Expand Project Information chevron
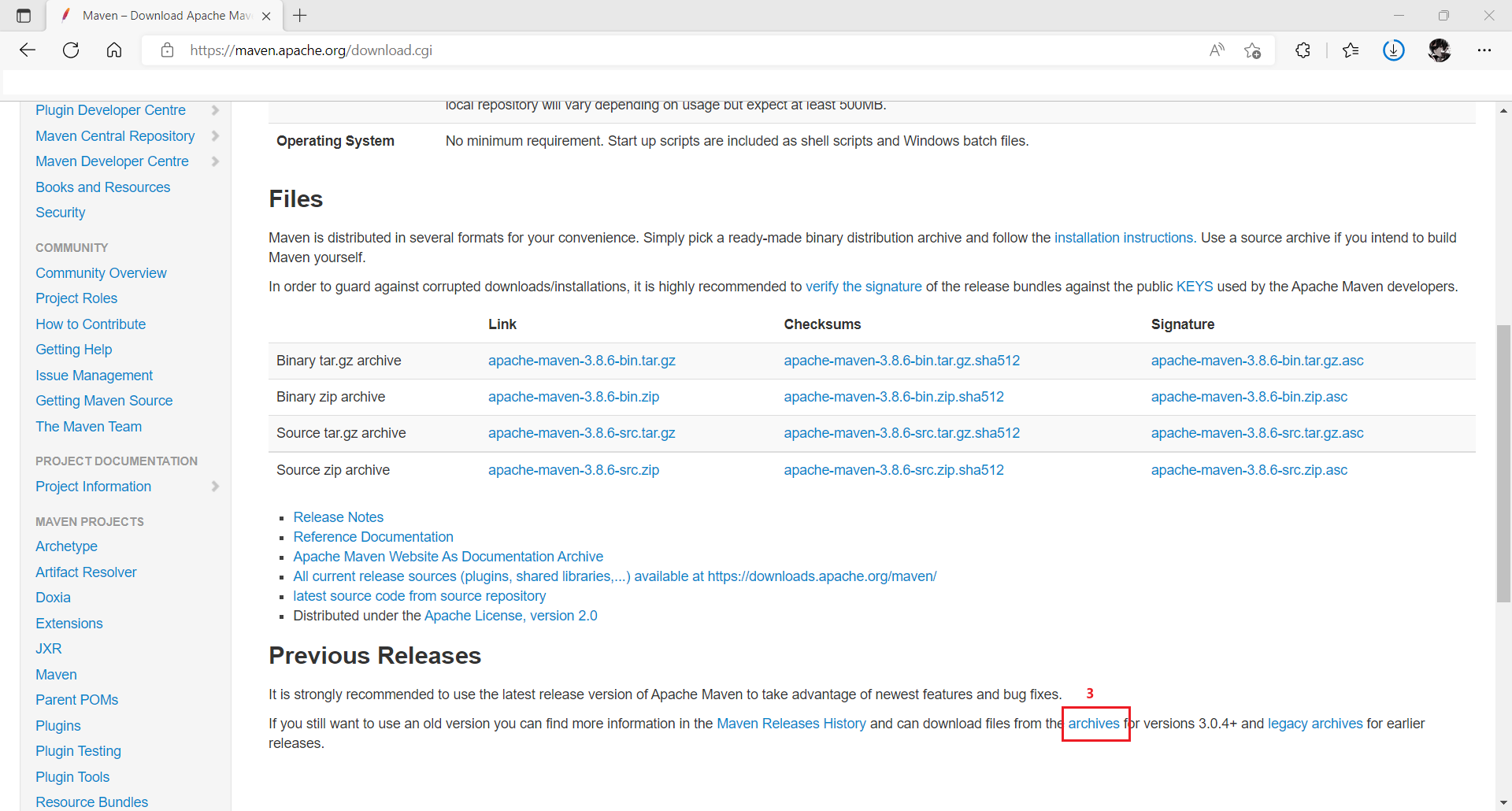The width and height of the screenshot is (1512, 811). [x=215, y=487]
